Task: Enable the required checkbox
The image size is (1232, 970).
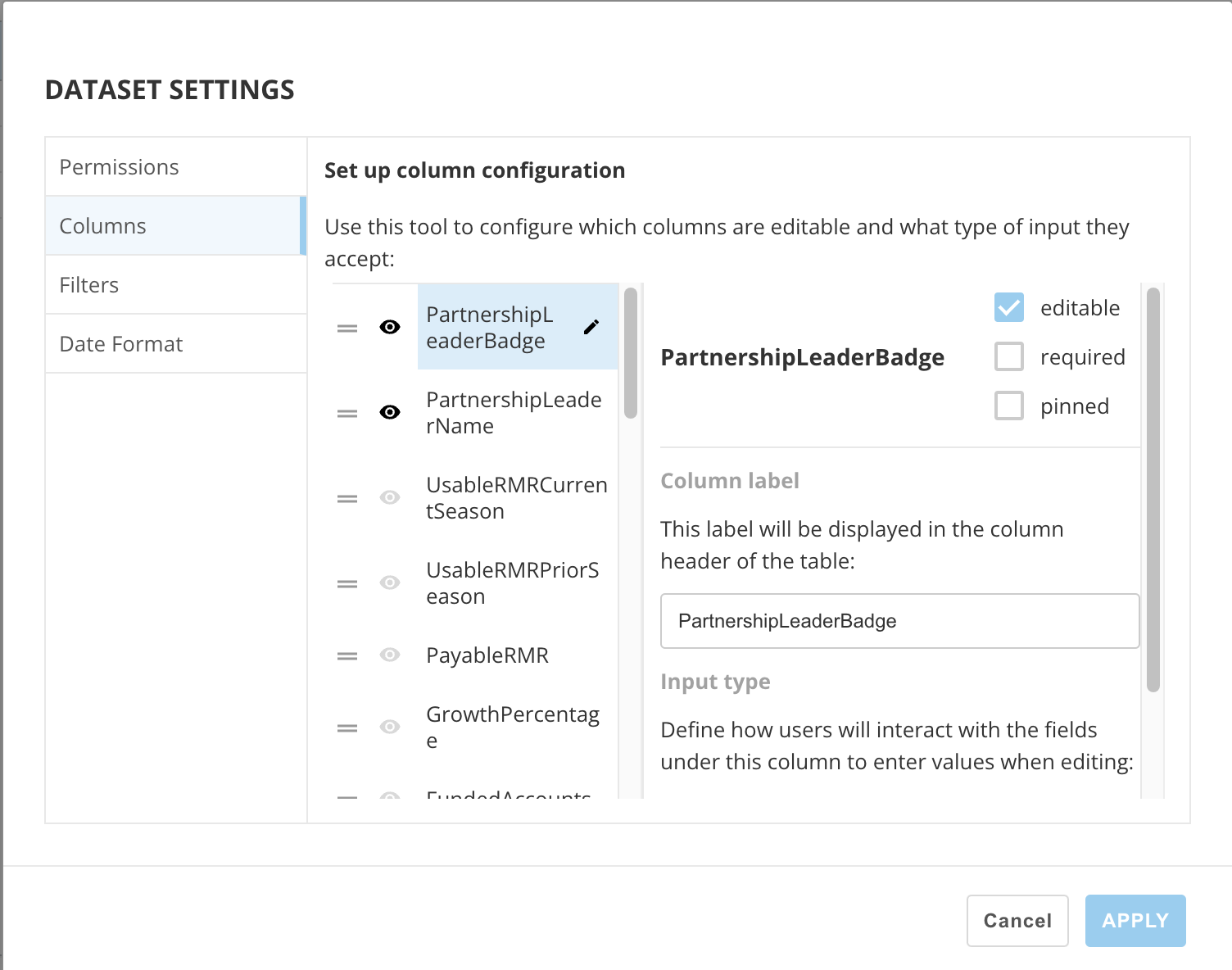Action: [x=1009, y=357]
